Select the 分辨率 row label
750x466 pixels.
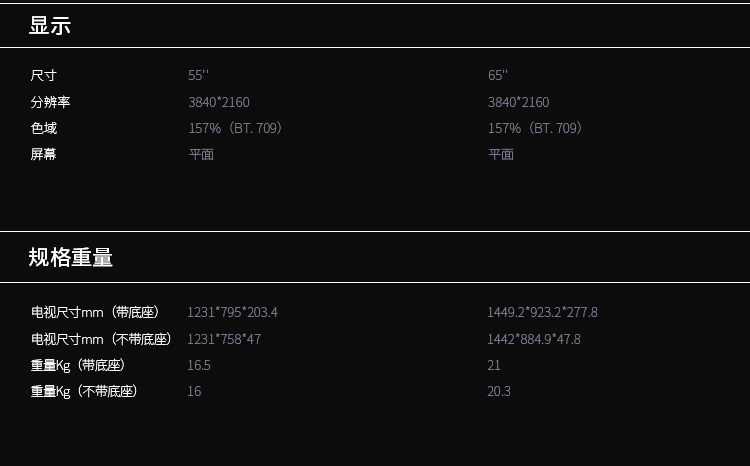click(51, 102)
